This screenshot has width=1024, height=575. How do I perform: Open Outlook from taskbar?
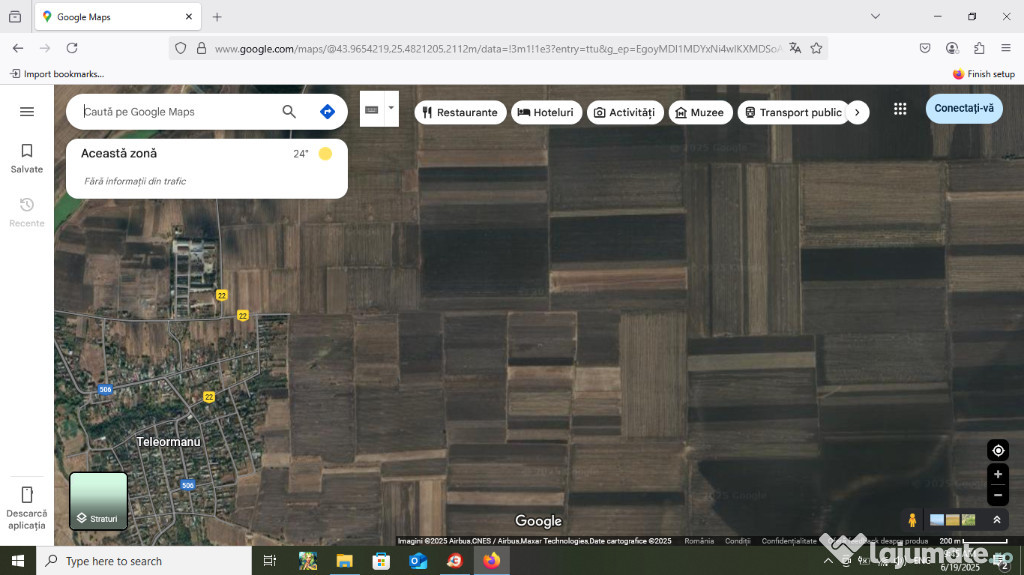pyautogui.click(x=418, y=561)
